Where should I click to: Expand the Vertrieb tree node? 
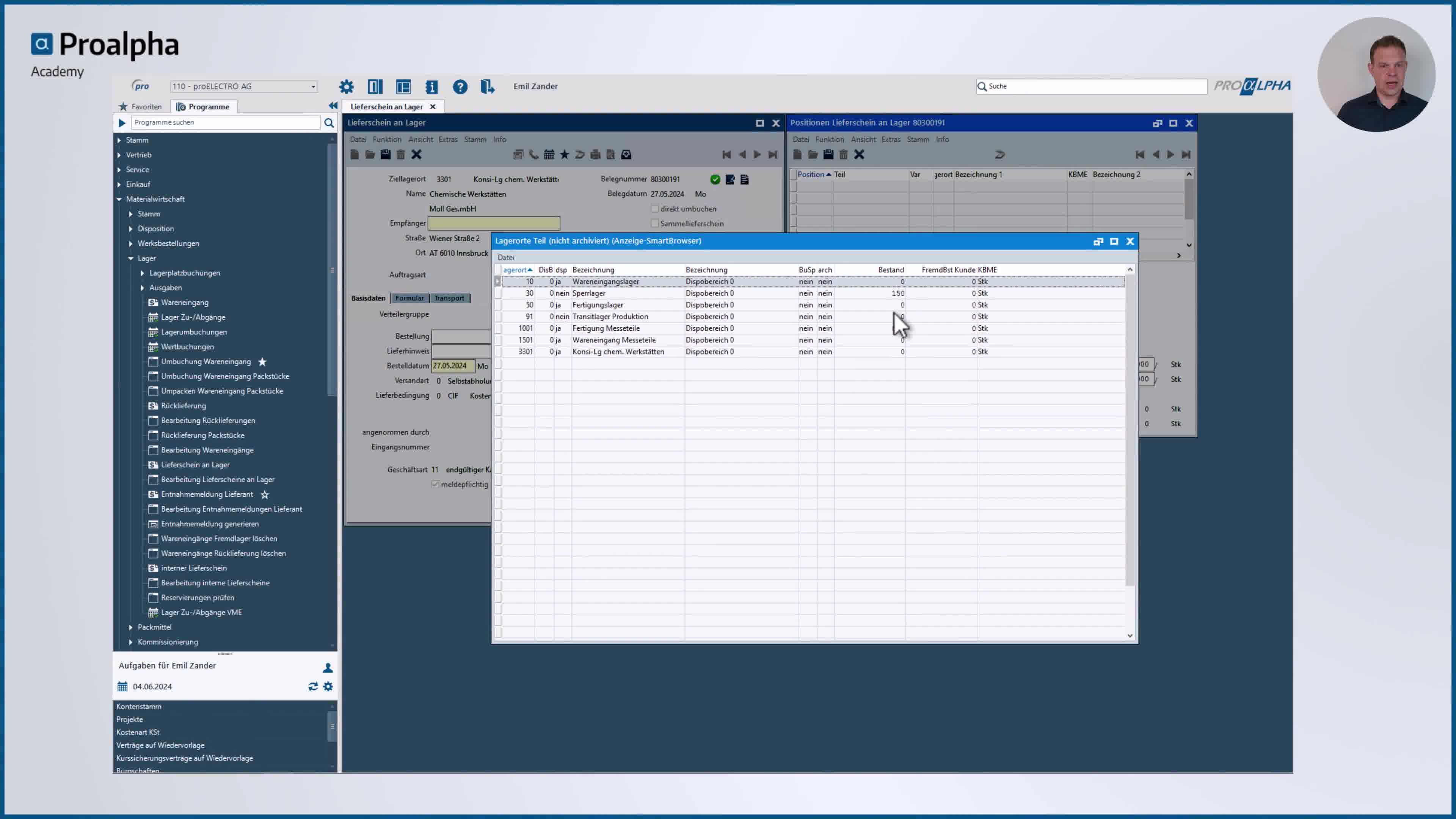119,155
